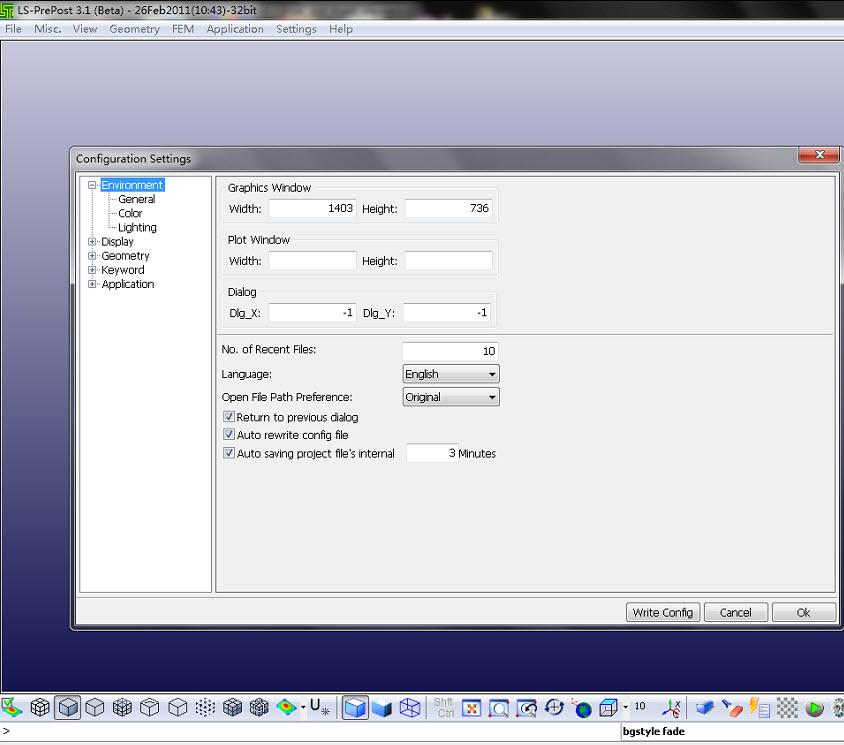Open the Geometry menu
Screen dimensions: 844x745
coord(135,29)
